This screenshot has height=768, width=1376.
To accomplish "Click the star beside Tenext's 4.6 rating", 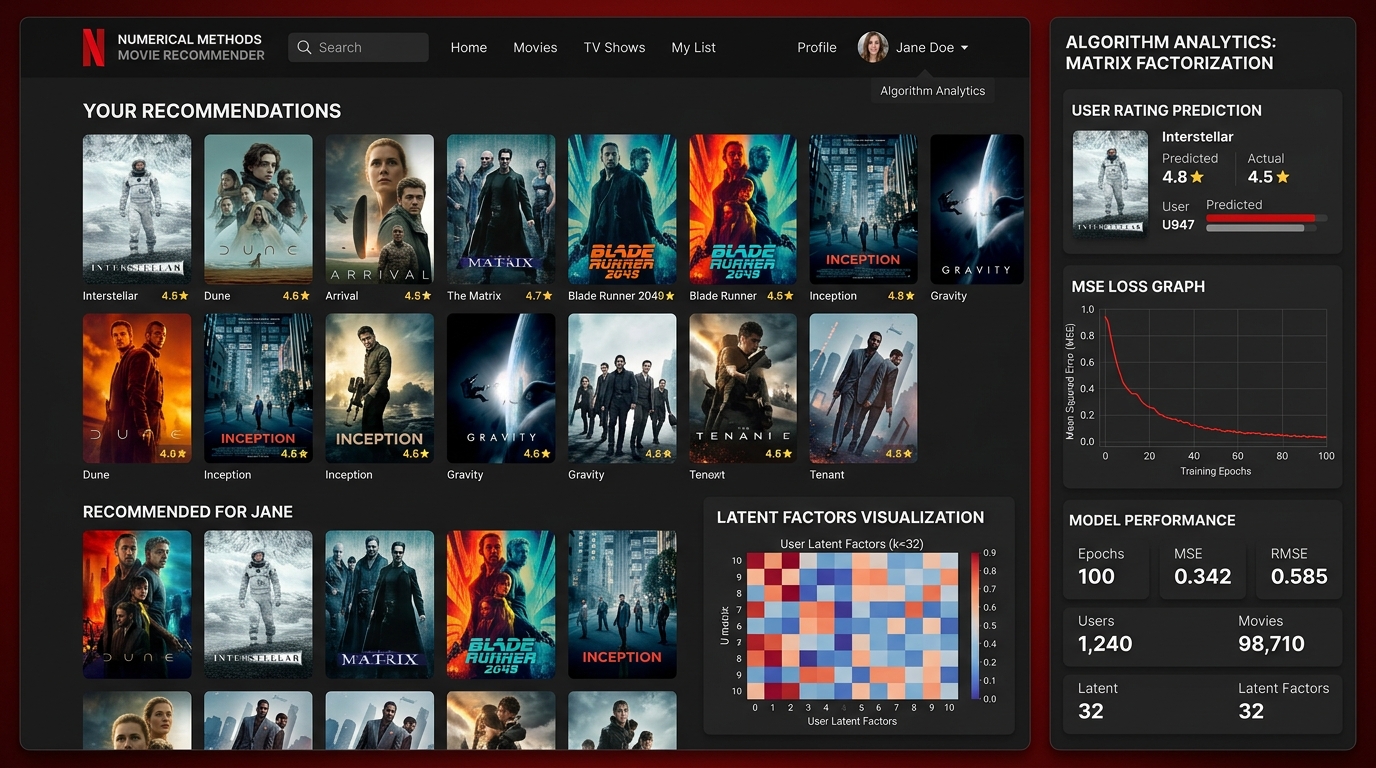I will (x=789, y=454).
